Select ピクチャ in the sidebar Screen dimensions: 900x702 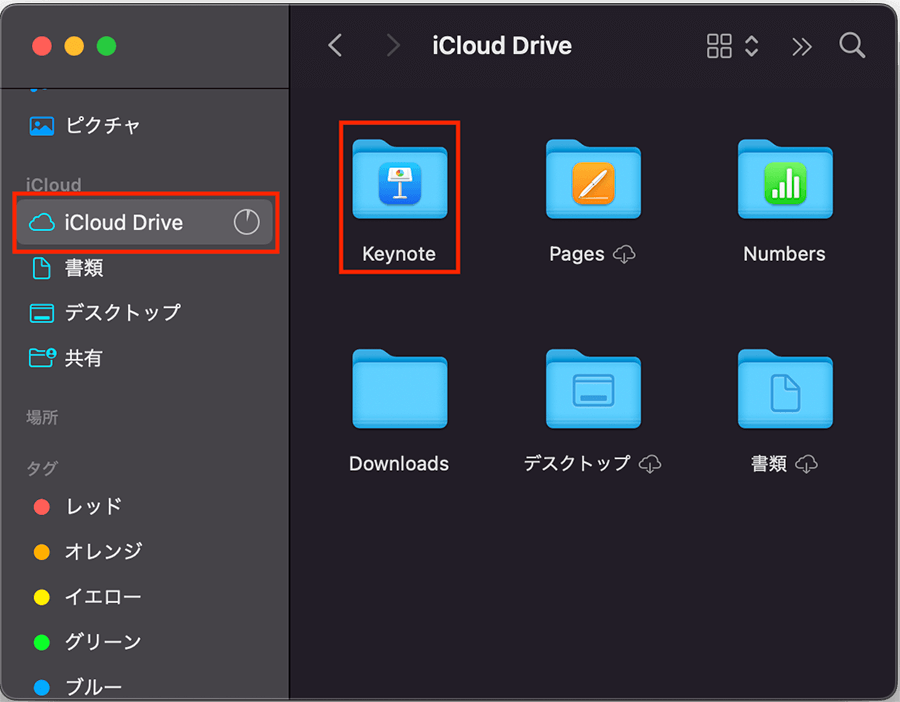[102, 126]
